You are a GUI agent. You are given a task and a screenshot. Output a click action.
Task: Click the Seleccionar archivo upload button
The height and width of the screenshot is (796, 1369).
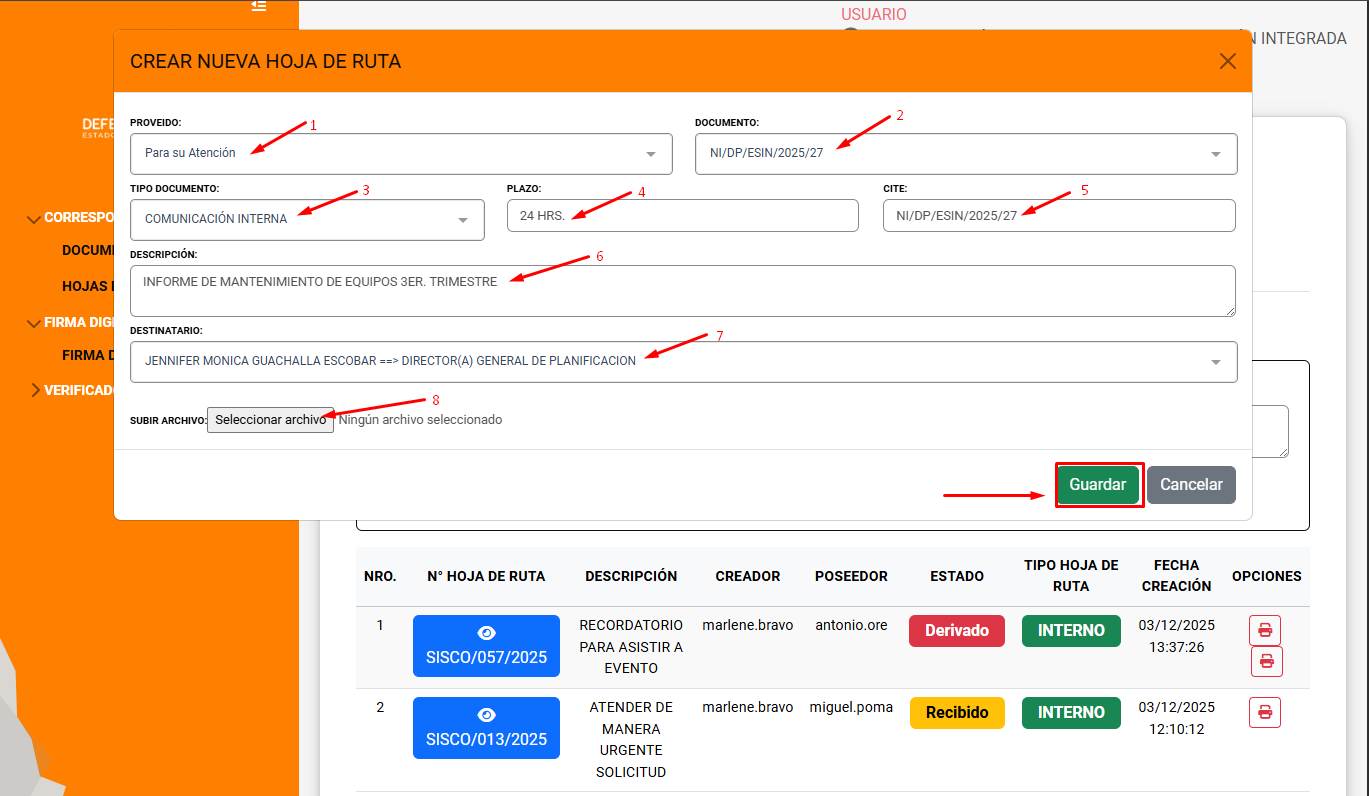[270, 420]
